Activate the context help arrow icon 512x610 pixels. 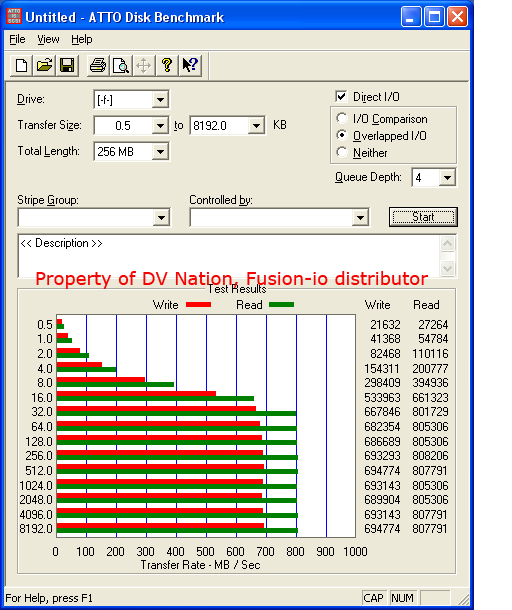tap(190, 65)
